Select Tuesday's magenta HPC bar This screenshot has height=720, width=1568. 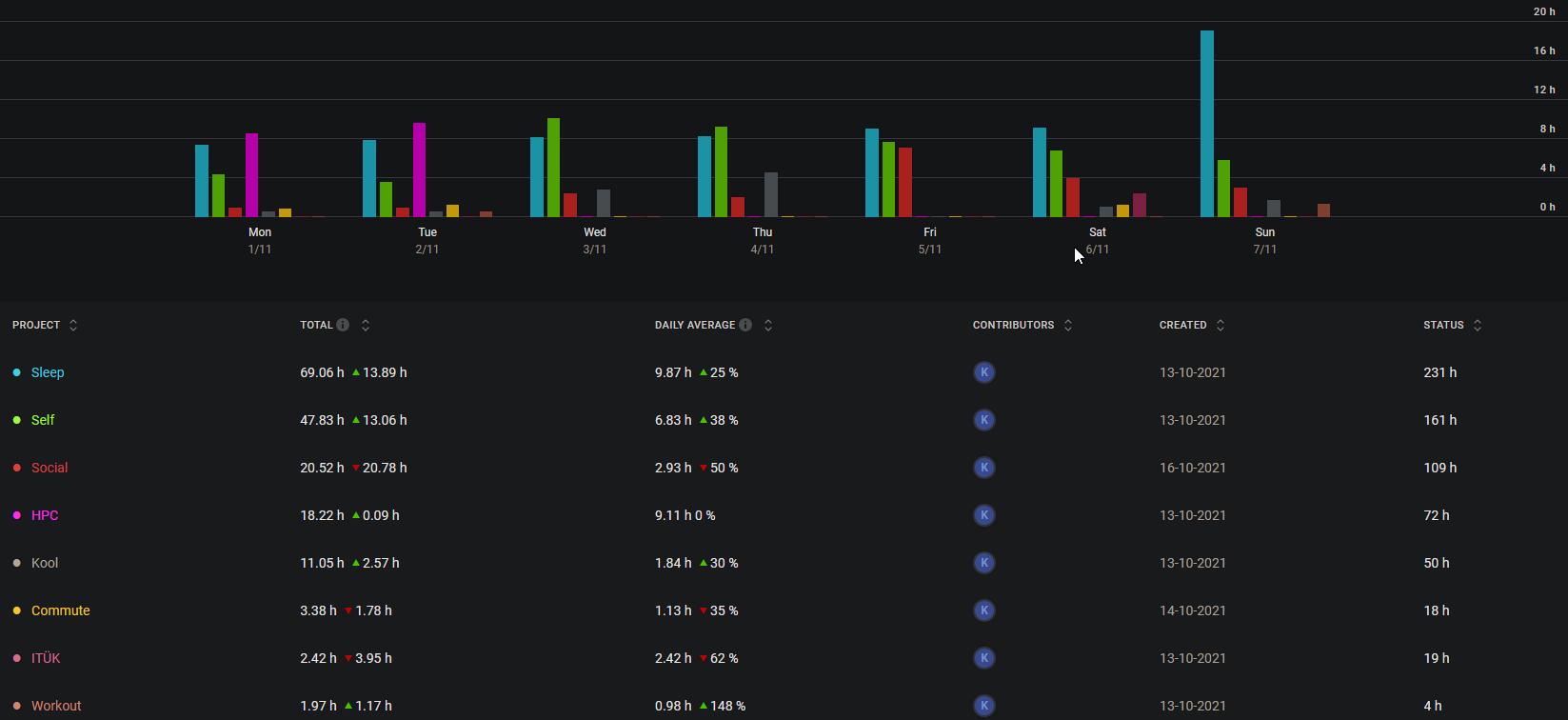(420, 170)
